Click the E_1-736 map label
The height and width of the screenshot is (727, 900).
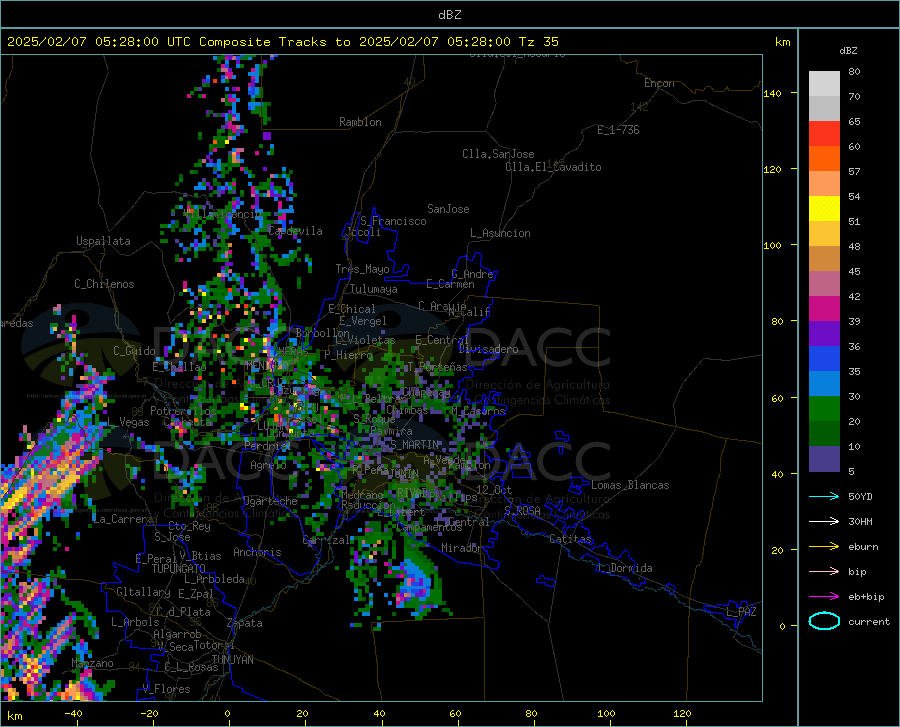click(x=618, y=130)
